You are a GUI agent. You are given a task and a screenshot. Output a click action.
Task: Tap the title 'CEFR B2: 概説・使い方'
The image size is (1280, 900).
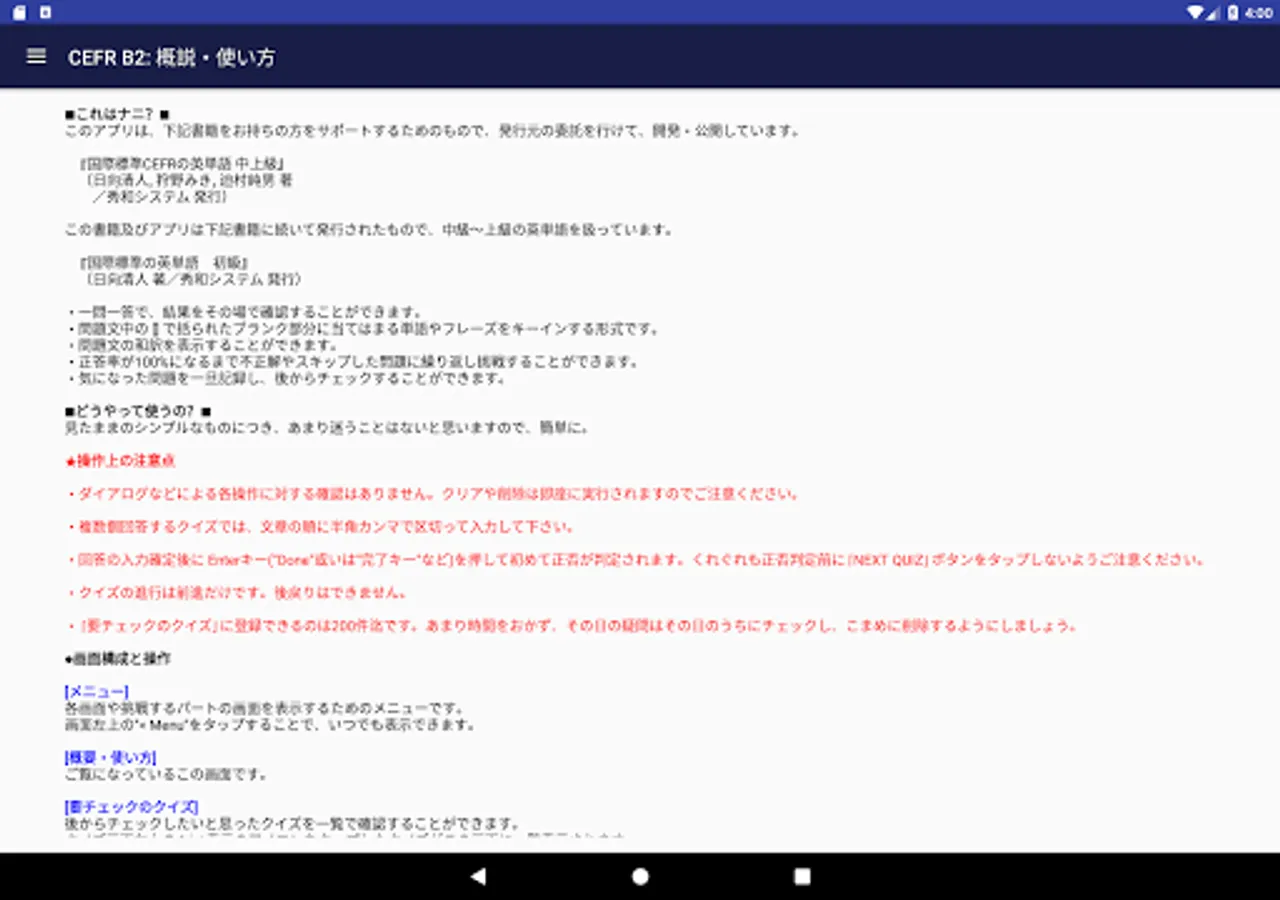(171, 58)
